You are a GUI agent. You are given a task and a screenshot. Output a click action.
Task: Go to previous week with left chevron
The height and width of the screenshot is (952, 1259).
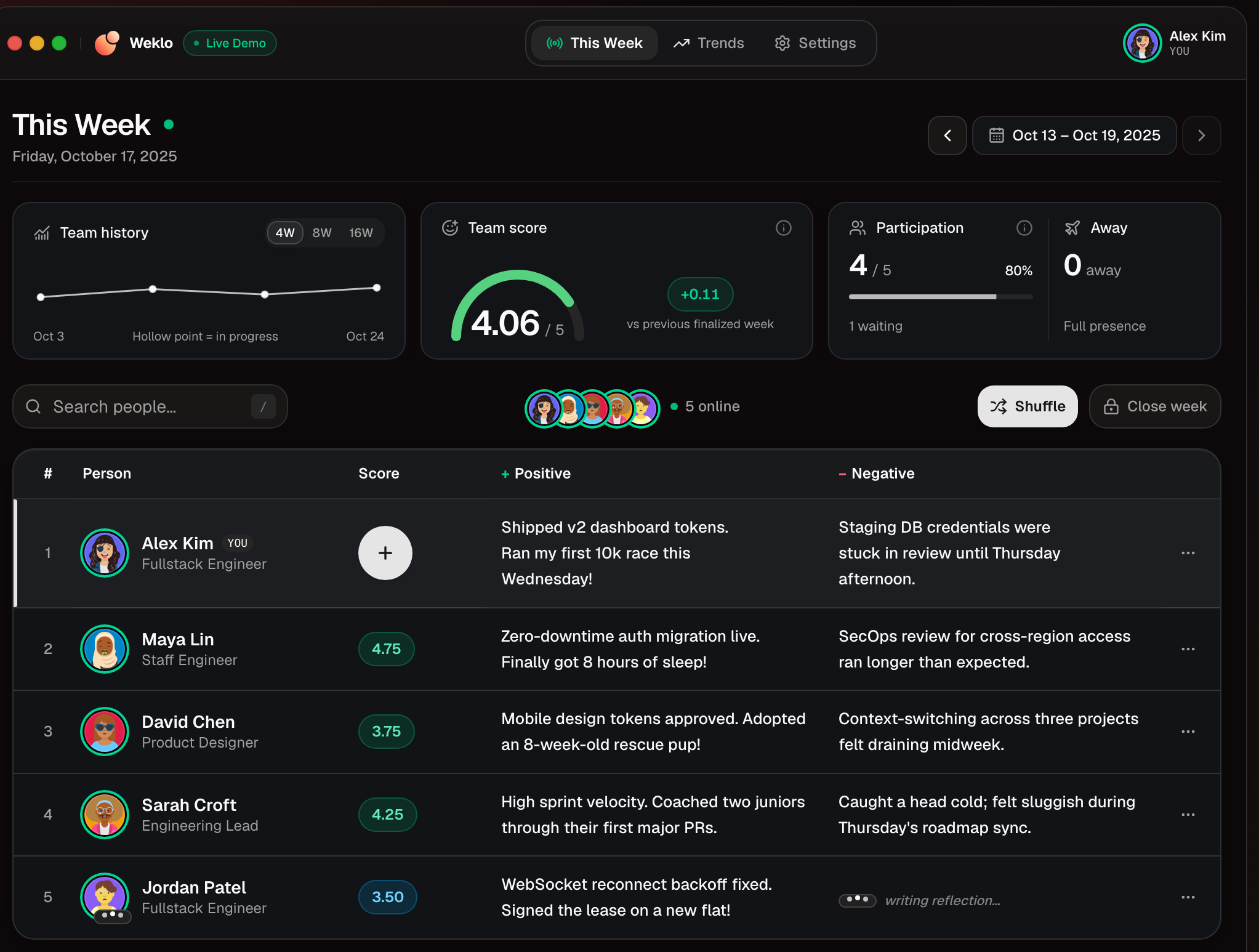947,135
